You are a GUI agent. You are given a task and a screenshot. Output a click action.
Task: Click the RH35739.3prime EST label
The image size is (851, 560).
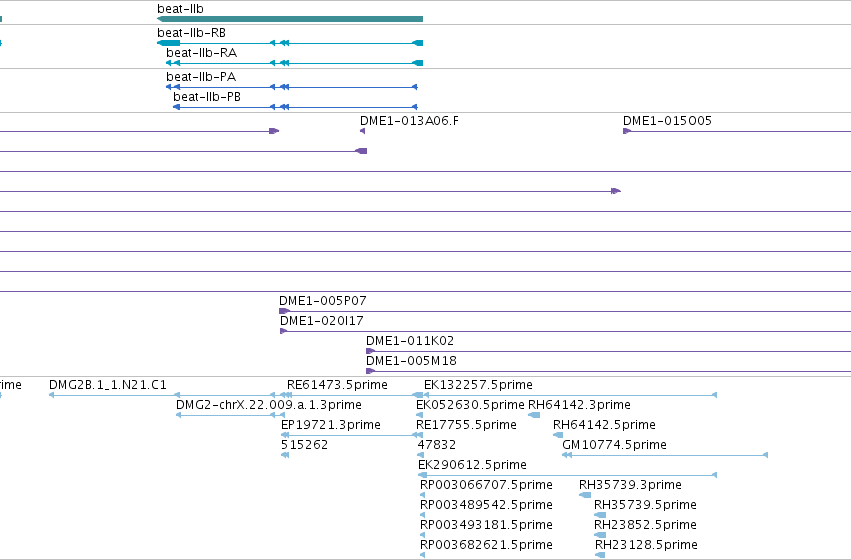630,485
